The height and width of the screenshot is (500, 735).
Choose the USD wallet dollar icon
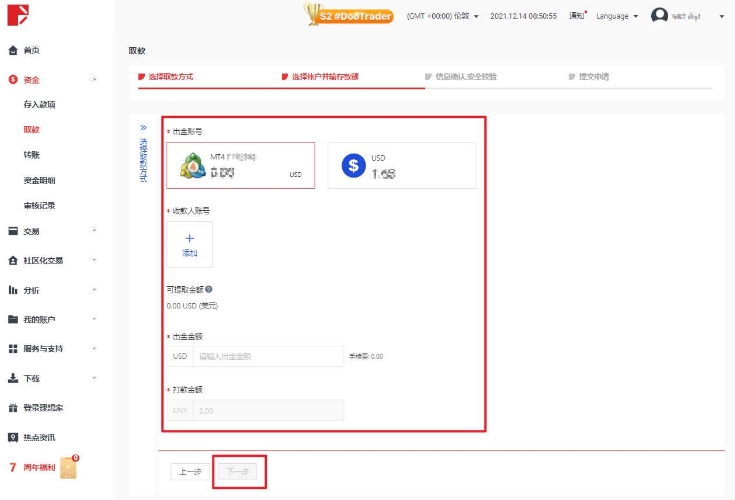(352, 166)
